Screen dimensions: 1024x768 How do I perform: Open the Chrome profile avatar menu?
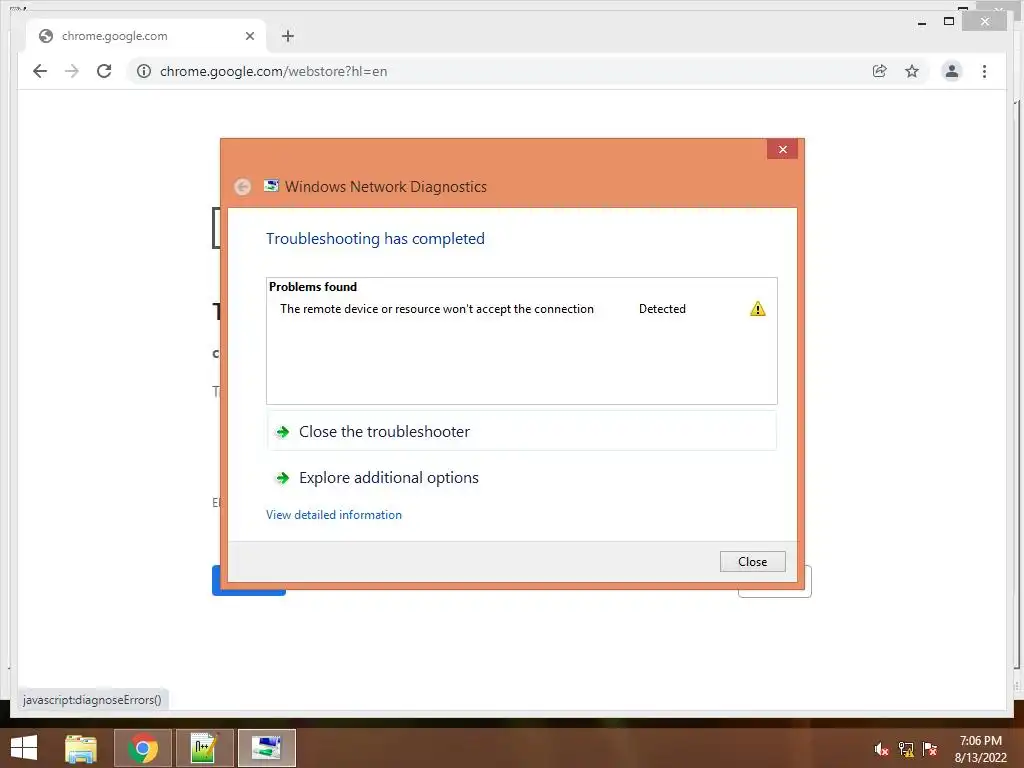click(x=952, y=71)
